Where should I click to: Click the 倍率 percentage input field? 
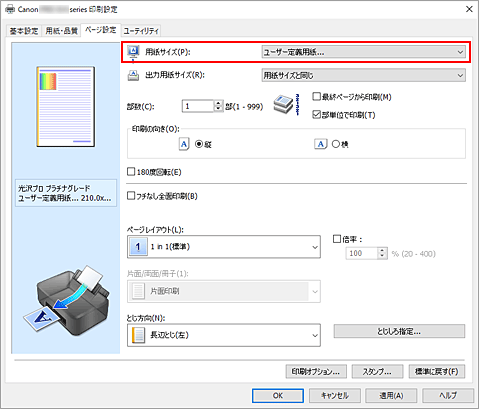(362, 253)
